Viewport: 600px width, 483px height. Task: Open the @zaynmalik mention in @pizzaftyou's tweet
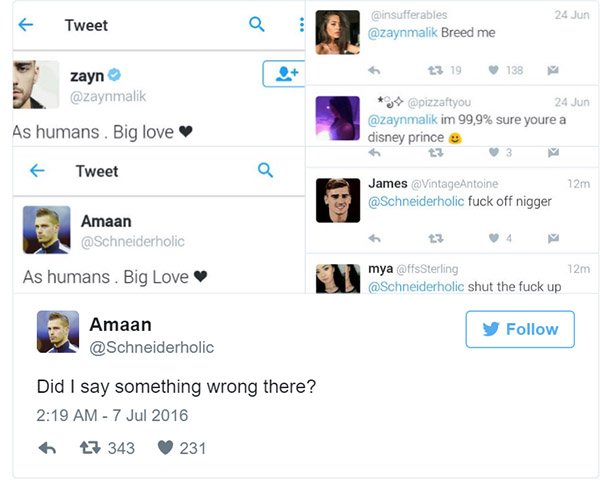click(402, 120)
